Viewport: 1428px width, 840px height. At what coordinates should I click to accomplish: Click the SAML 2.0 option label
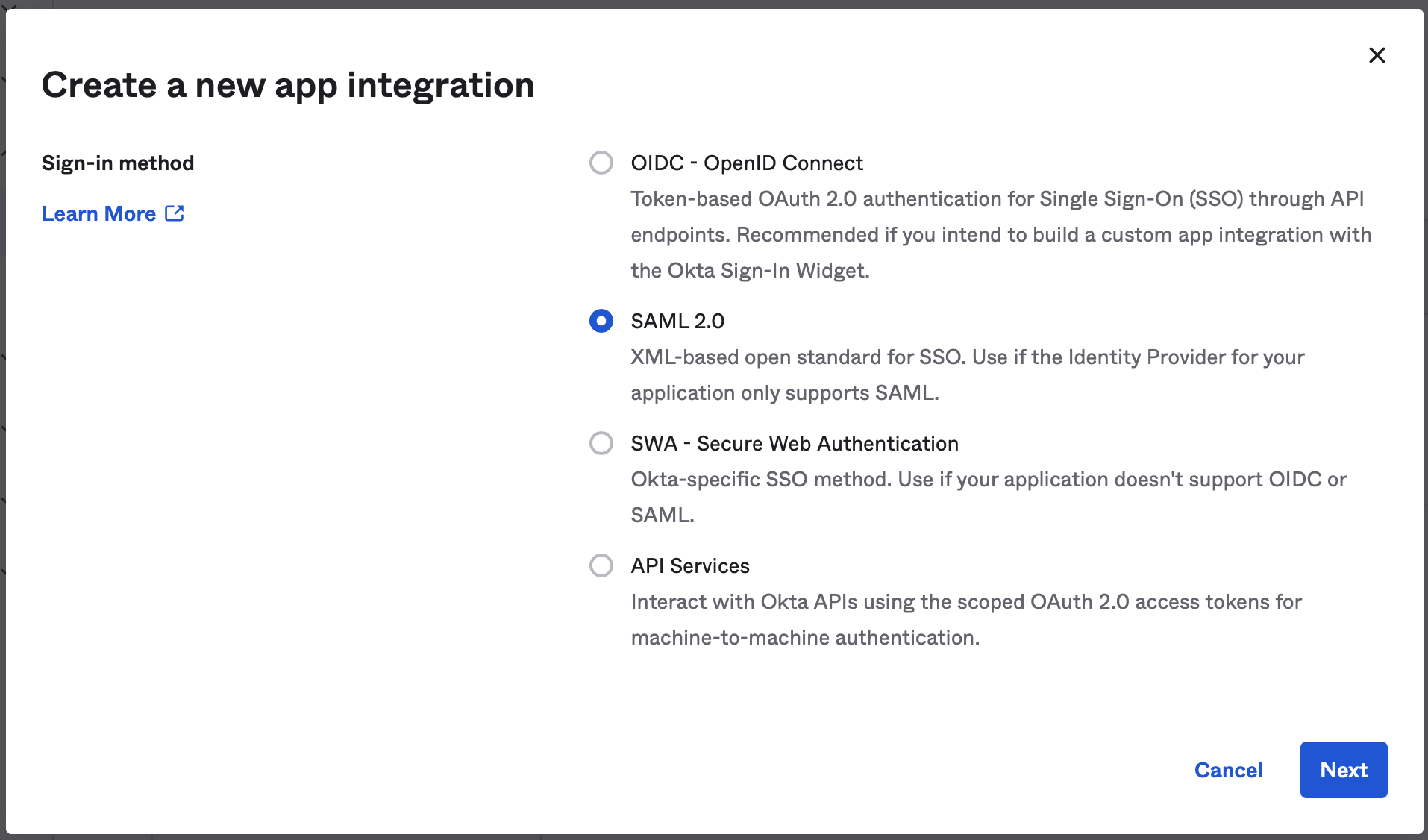677,321
